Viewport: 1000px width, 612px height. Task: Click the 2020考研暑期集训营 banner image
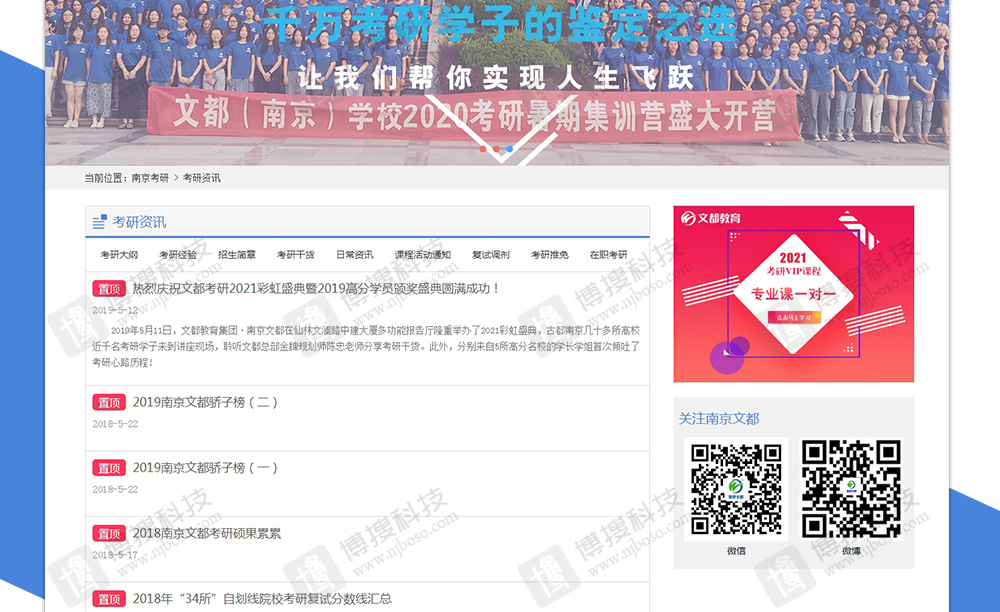(x=497, y=83)
